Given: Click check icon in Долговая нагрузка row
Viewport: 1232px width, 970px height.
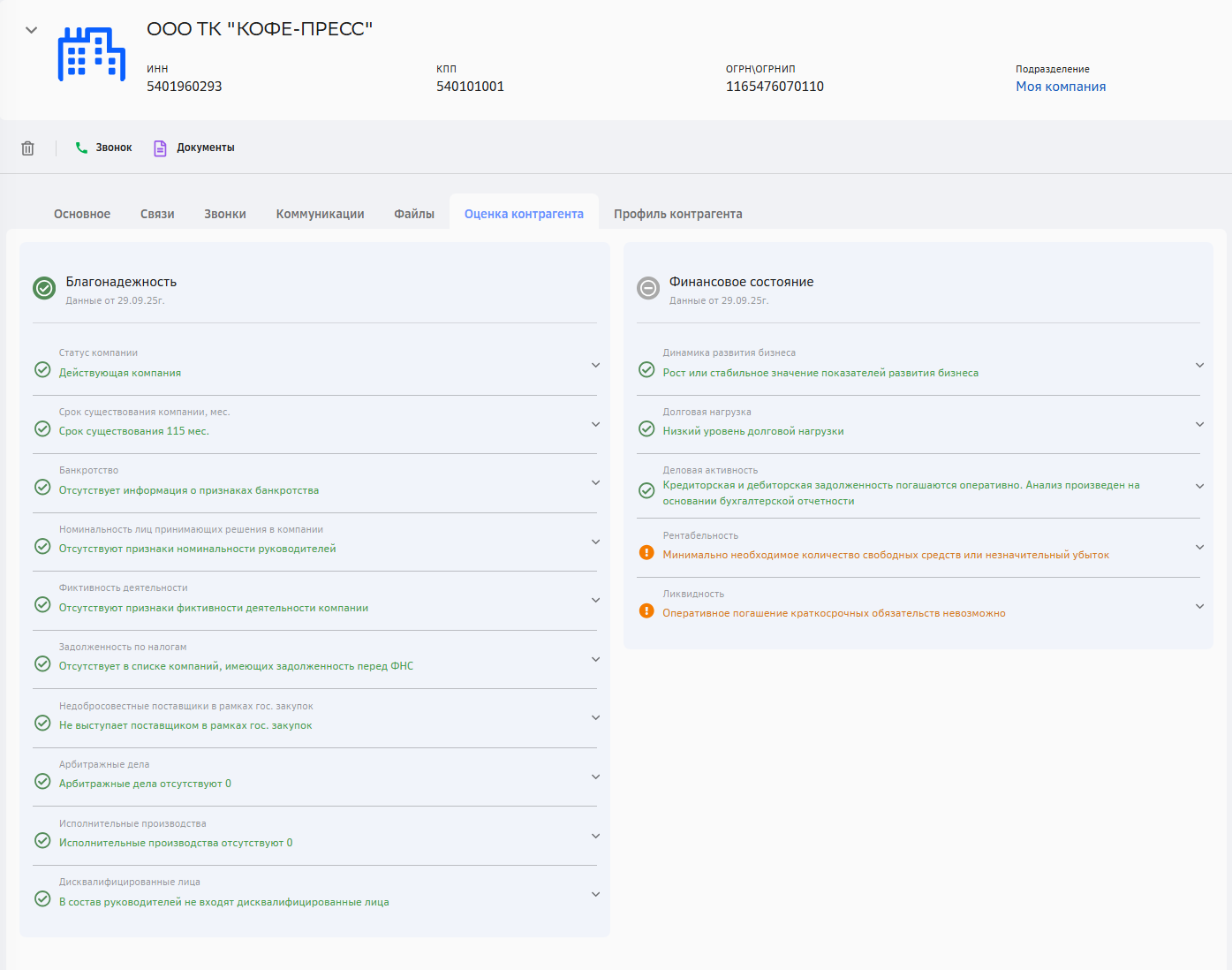Looking at the screenshot, I should pos(646,428).
